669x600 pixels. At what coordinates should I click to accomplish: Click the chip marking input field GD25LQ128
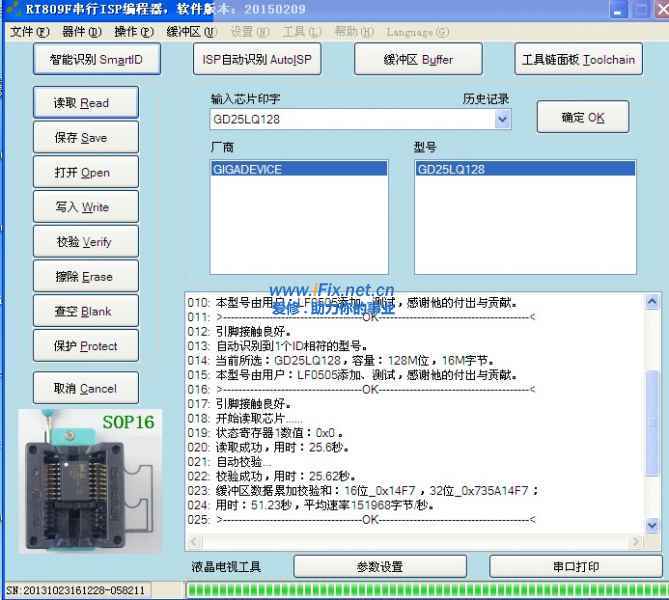pos(352,119)
